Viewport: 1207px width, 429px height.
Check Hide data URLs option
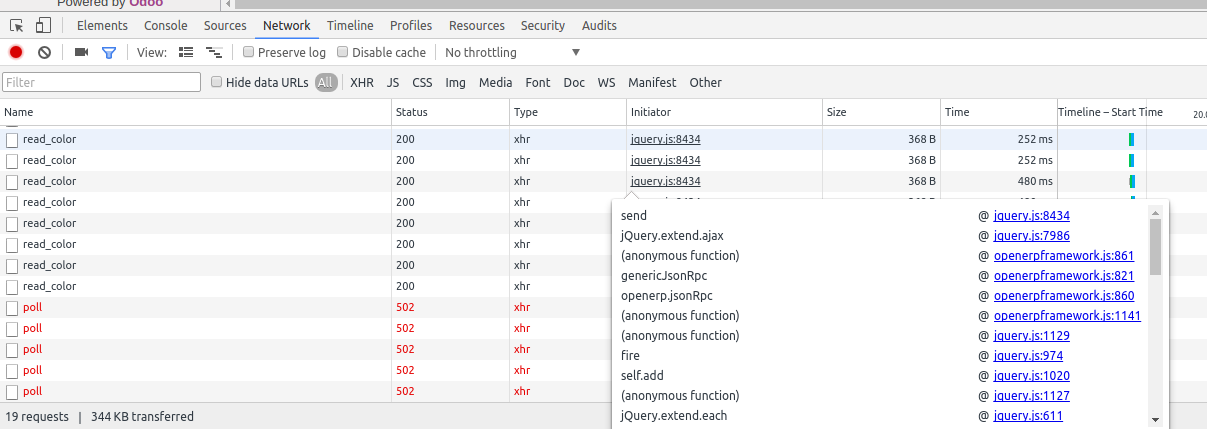pyautogui.click(x=216, y=82)
